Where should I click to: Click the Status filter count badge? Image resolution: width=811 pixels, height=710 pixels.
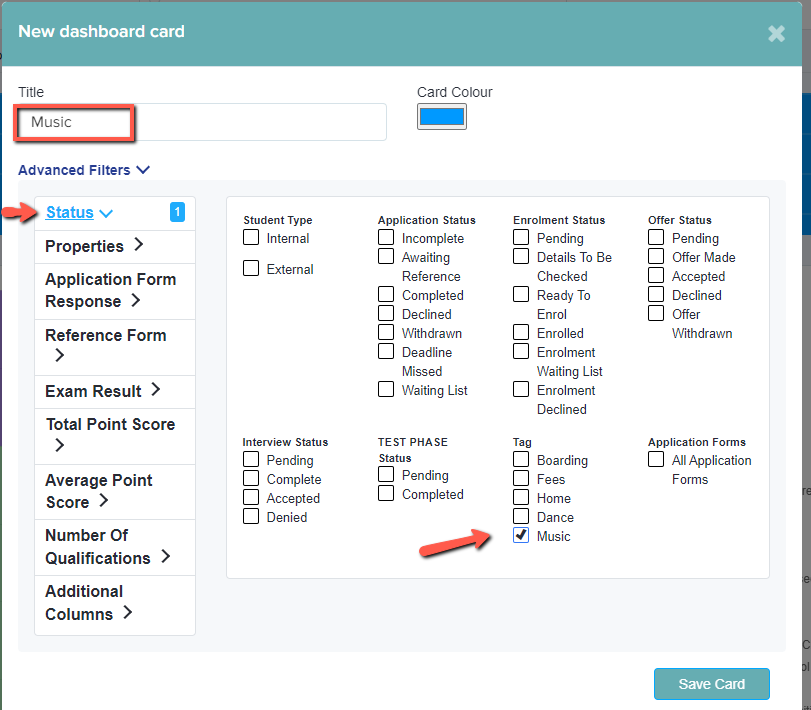(177, 212)
